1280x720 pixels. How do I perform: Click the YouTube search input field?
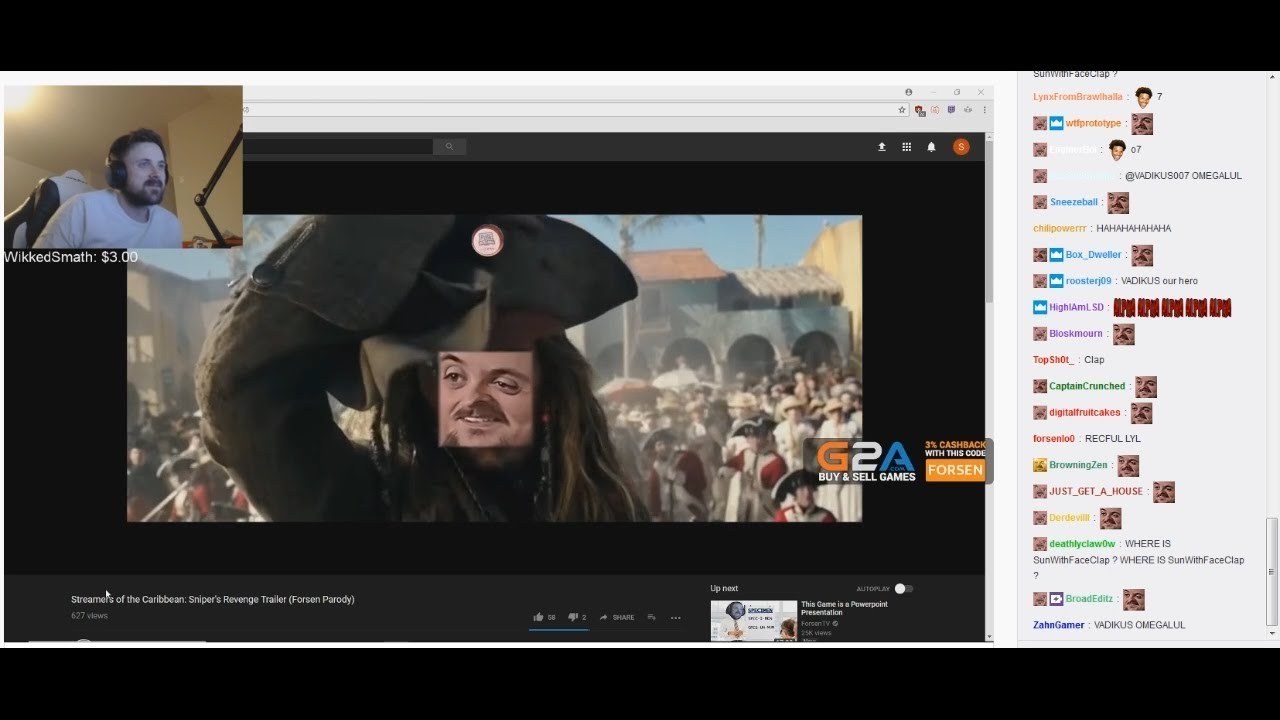(x=337, y=147)
